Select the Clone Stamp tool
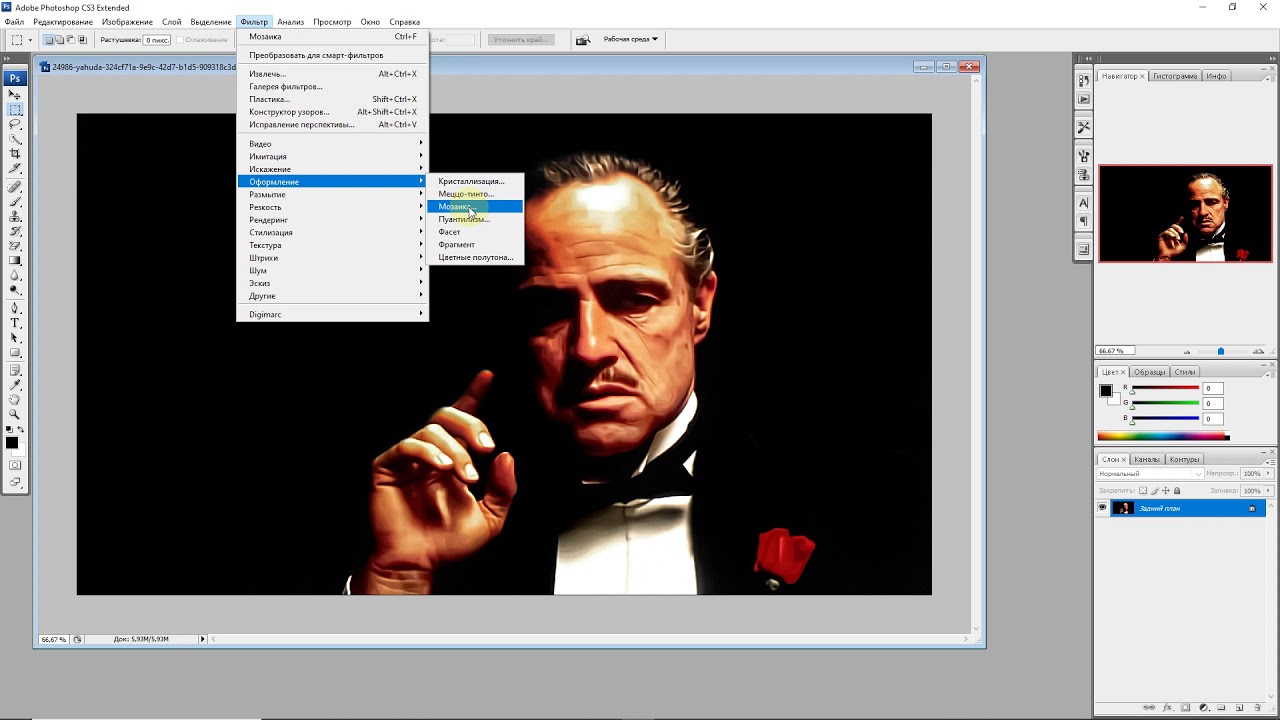This screenshot has width=1280, height=720. coord(15,215)
